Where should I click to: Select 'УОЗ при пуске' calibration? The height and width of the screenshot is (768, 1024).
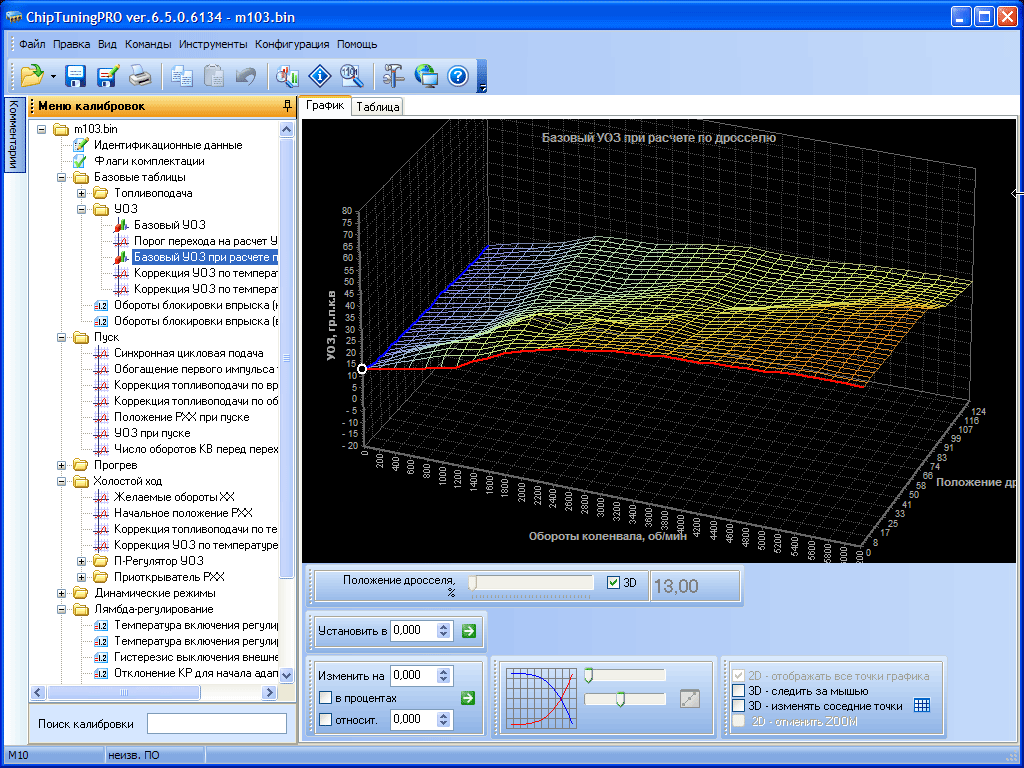coord(152,433)
